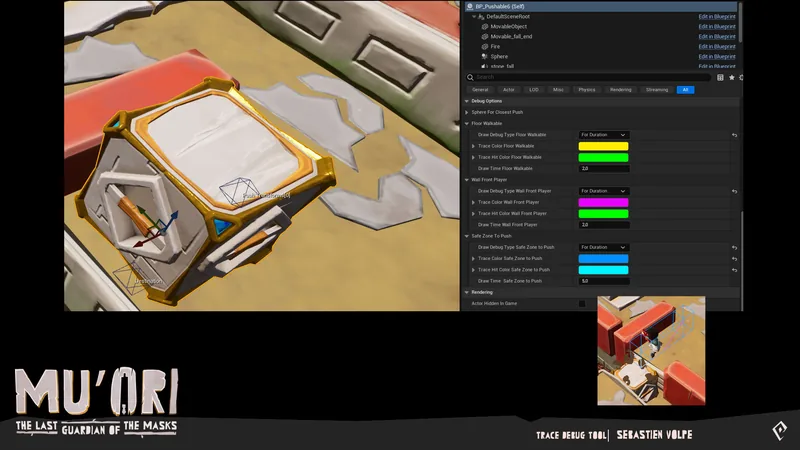Click the Fire component icon

[x=485, y=46]
